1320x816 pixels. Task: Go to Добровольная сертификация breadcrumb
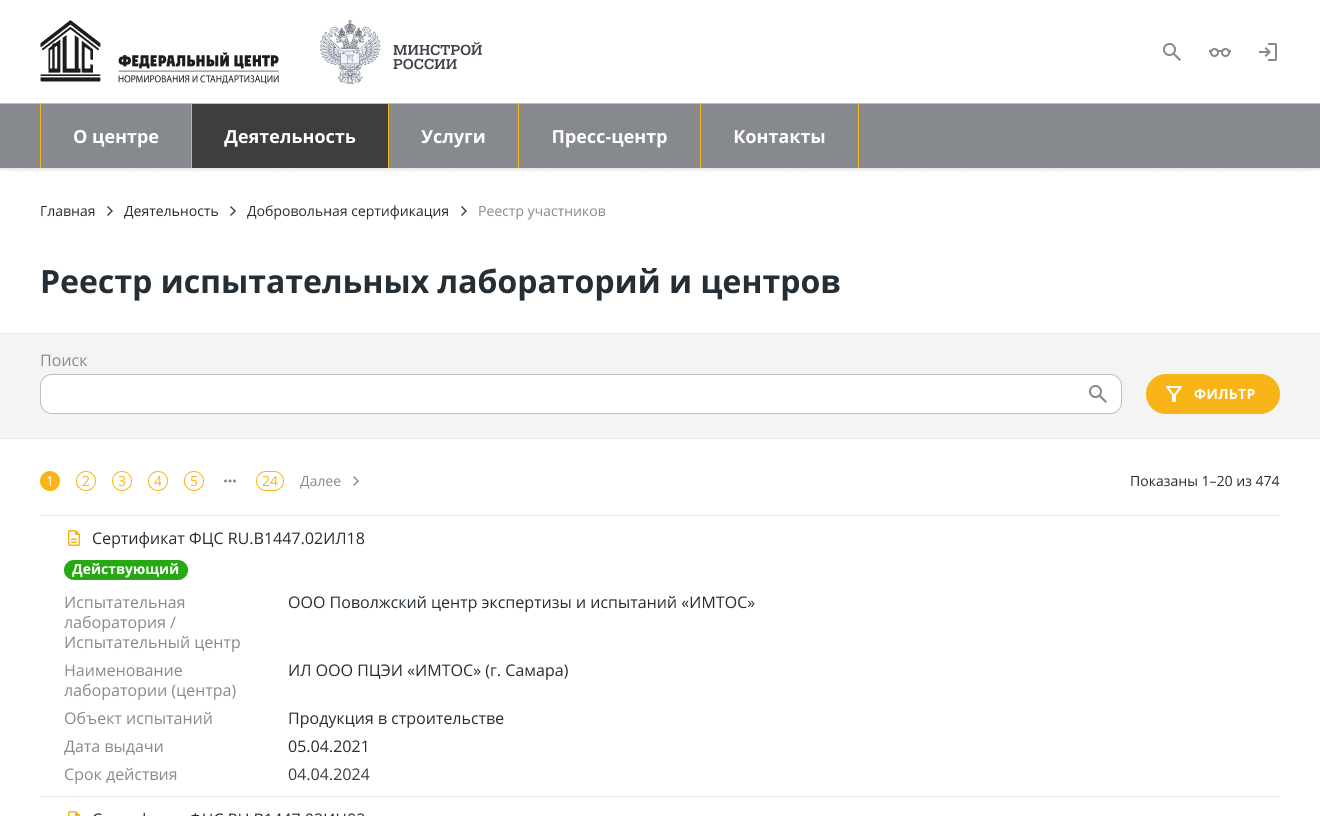click(347, 211)
